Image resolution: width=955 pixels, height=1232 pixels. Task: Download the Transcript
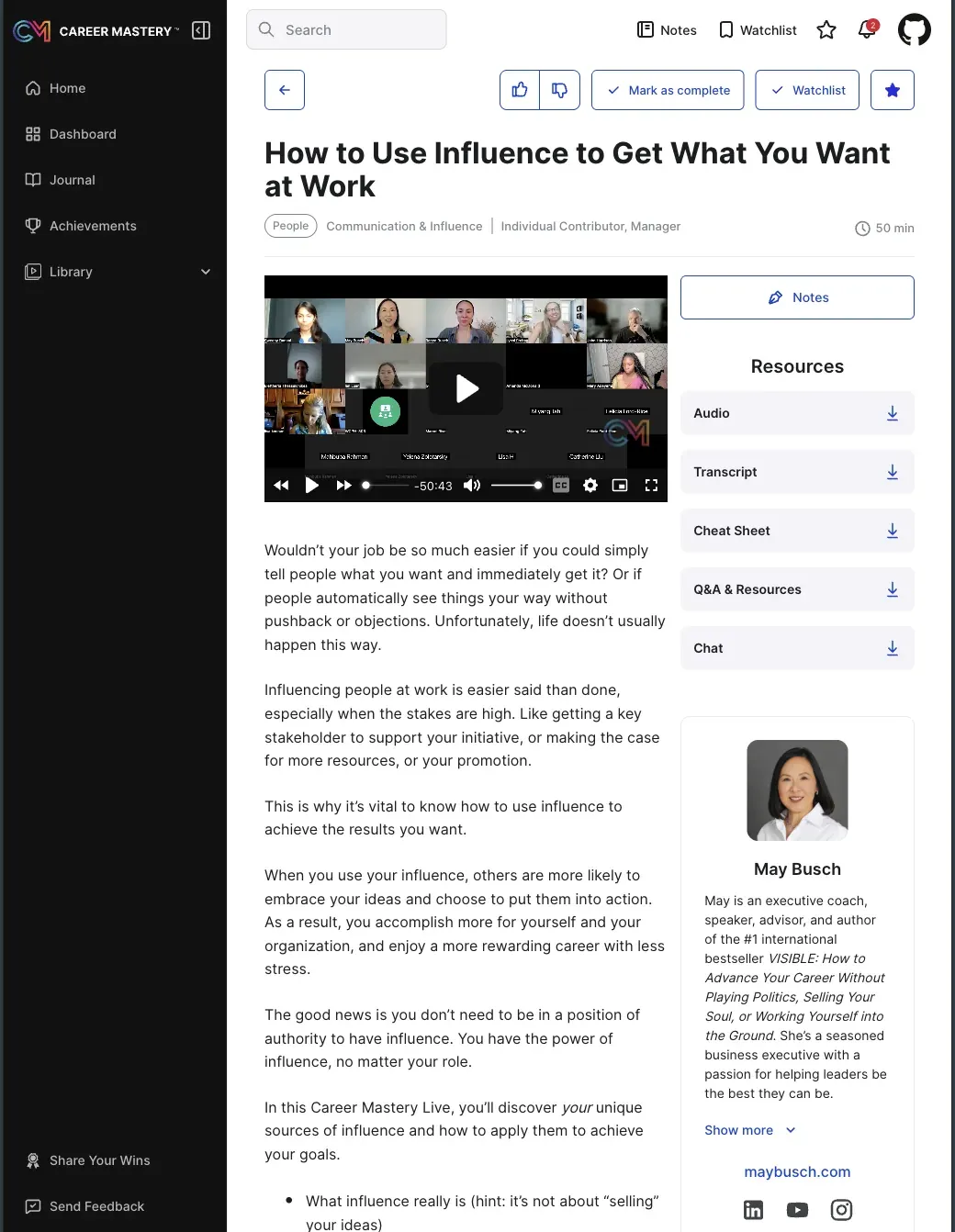892,472
